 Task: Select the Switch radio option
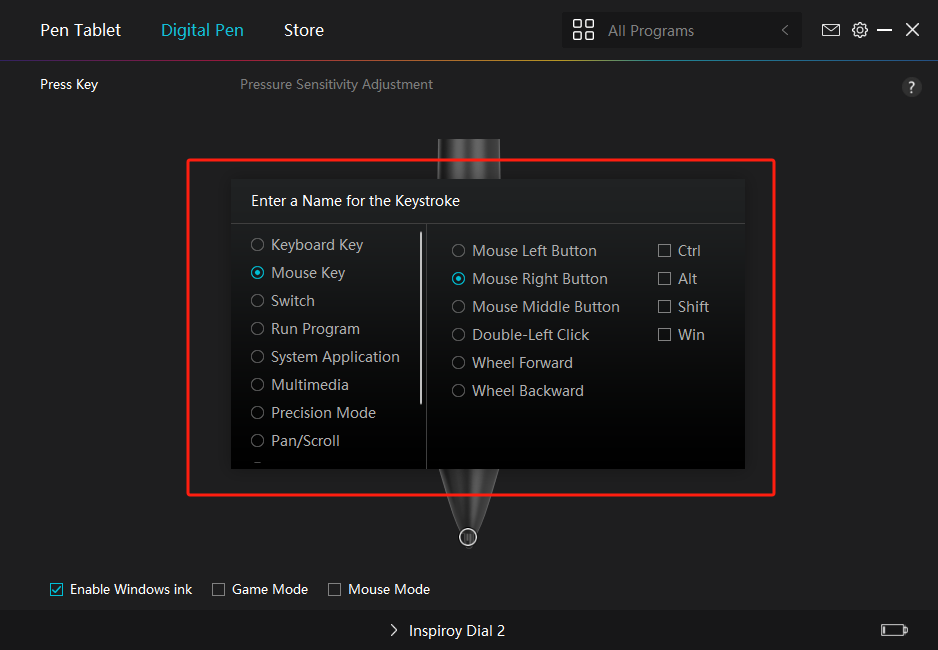(257, 301)
